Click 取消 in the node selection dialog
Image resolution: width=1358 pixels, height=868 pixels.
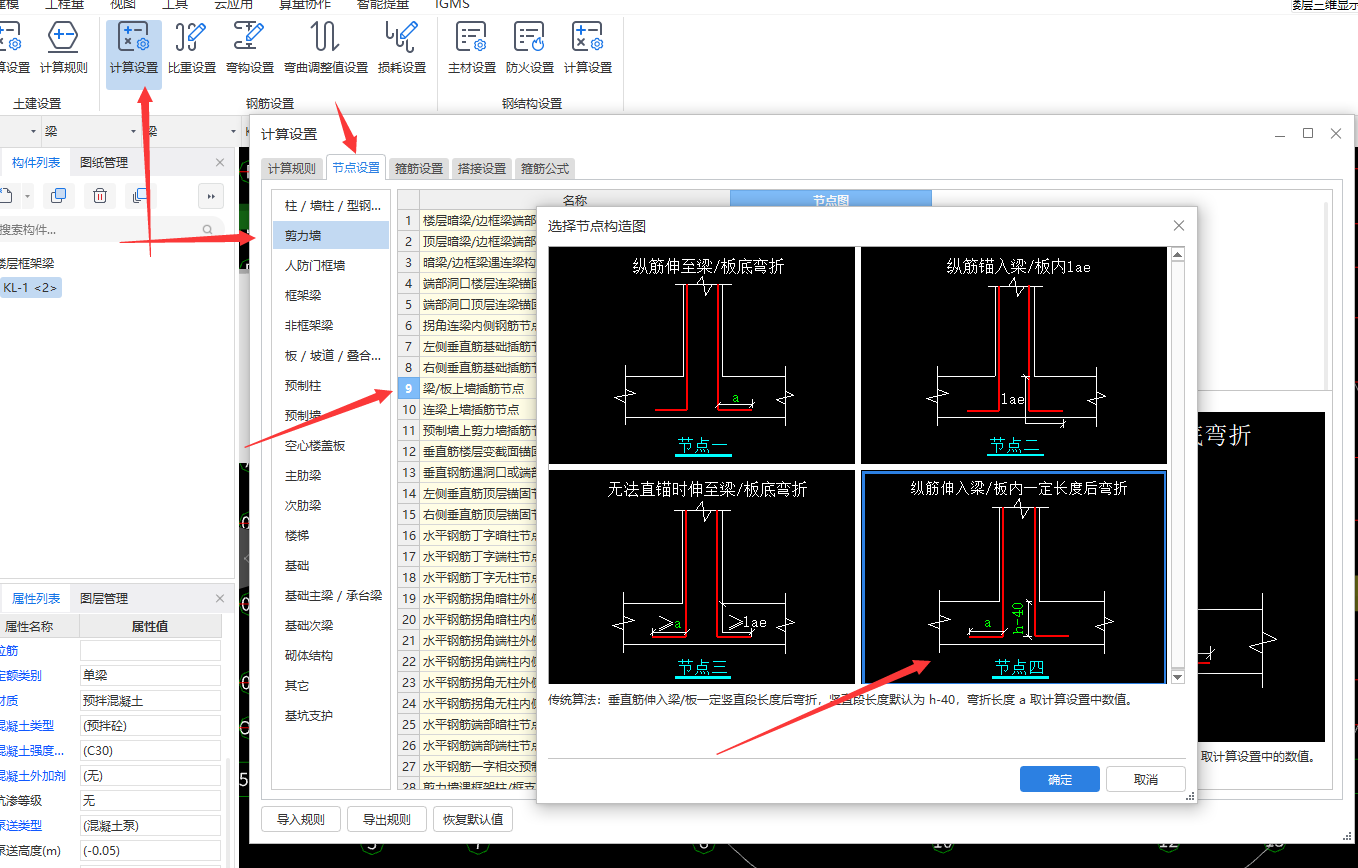1146,779
